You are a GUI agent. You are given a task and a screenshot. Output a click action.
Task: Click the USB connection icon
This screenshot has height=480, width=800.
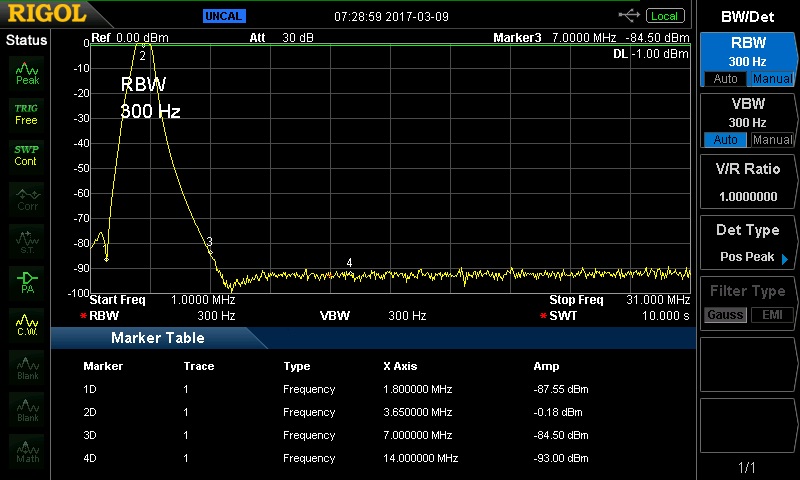[629, 16]
